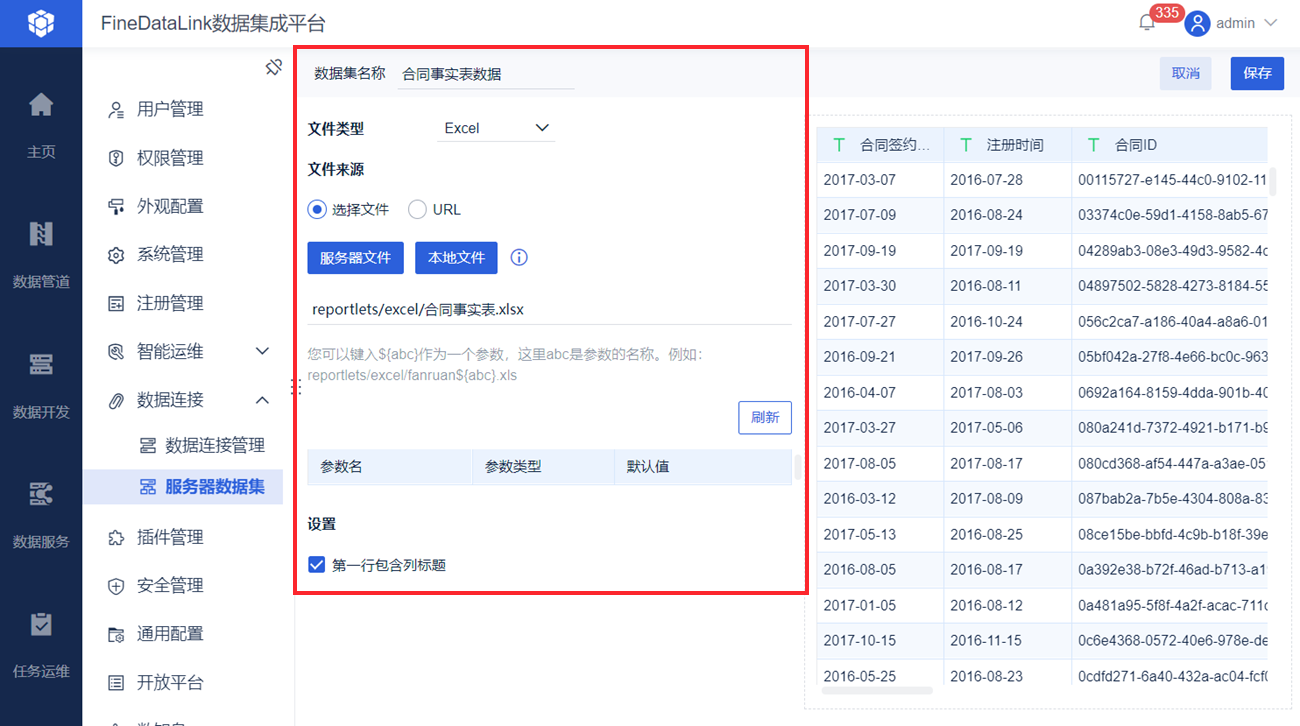Viewport: 1300px width, 726px height.
Task: Click the type icon of 合同ID column
Action: [x=1095, y=145]
